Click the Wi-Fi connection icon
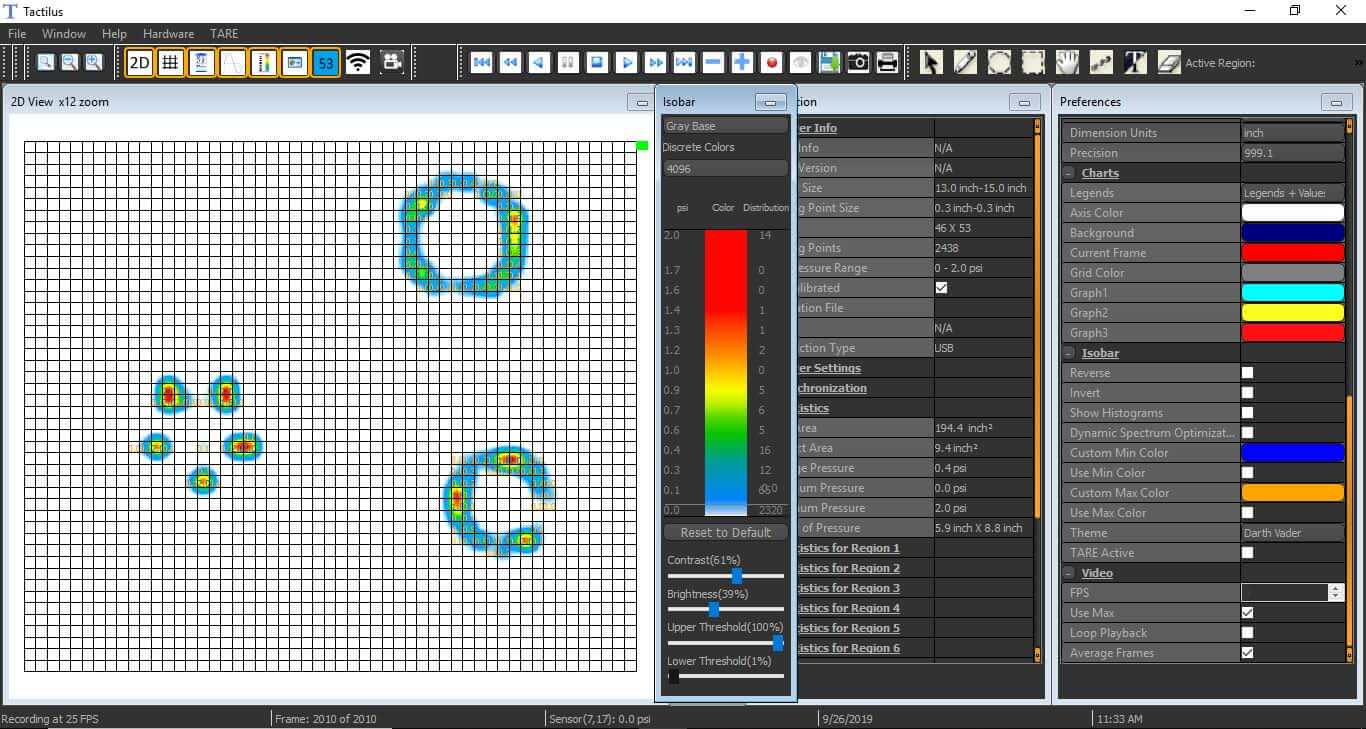The width and height of the screenshot is (1366, 729). click(357, 63)
